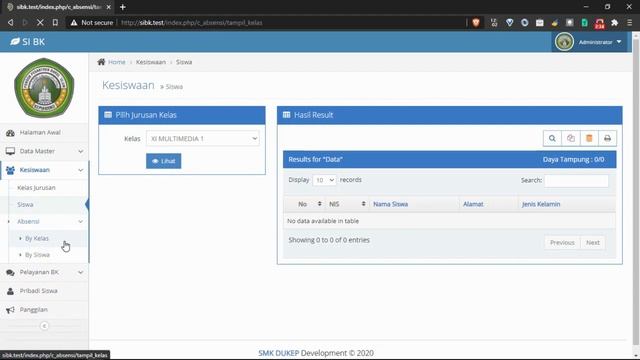Open browser extensions puzzle icon
This screenshot has width=640, height=360.
(x=614, y=23)
